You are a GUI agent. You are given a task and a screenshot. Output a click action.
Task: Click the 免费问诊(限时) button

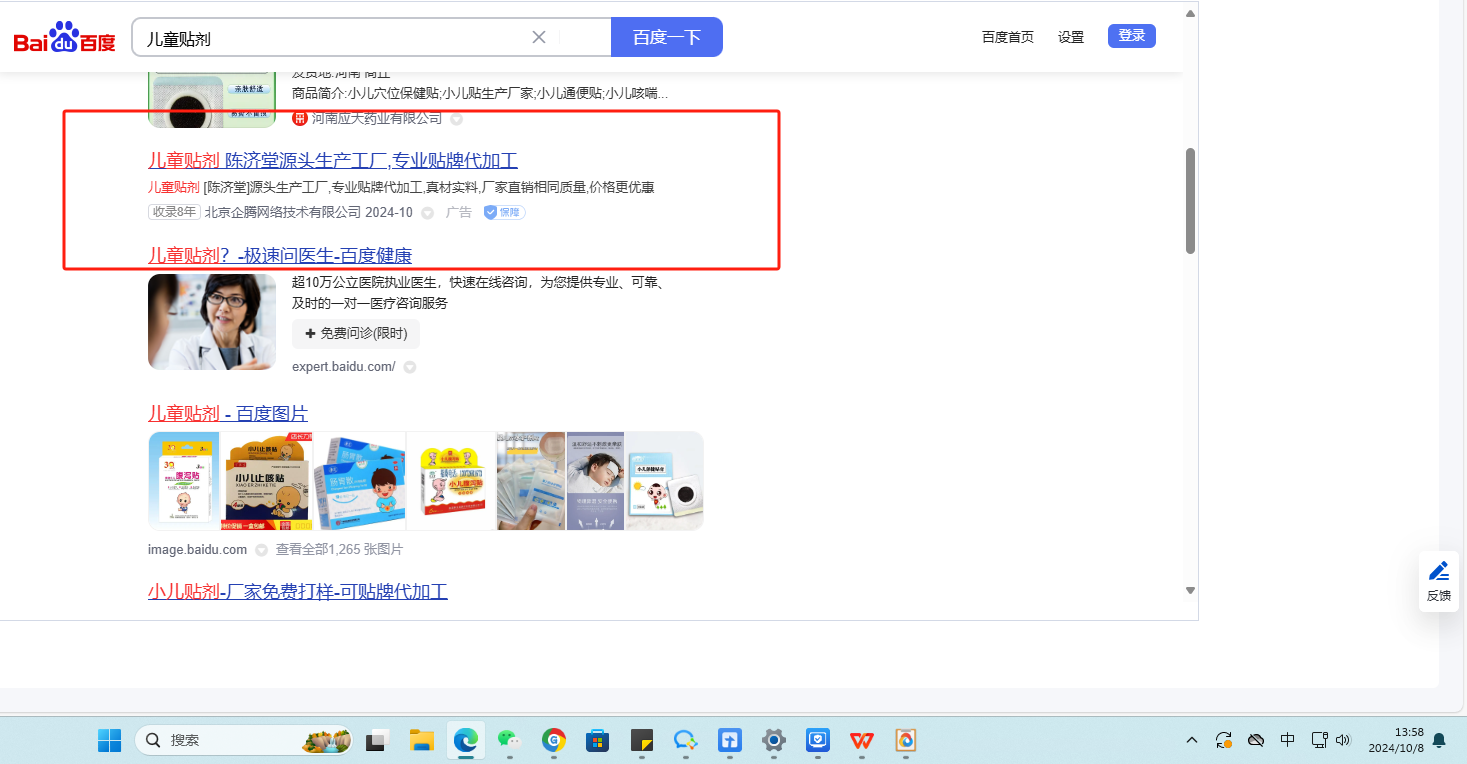point(356,333)
